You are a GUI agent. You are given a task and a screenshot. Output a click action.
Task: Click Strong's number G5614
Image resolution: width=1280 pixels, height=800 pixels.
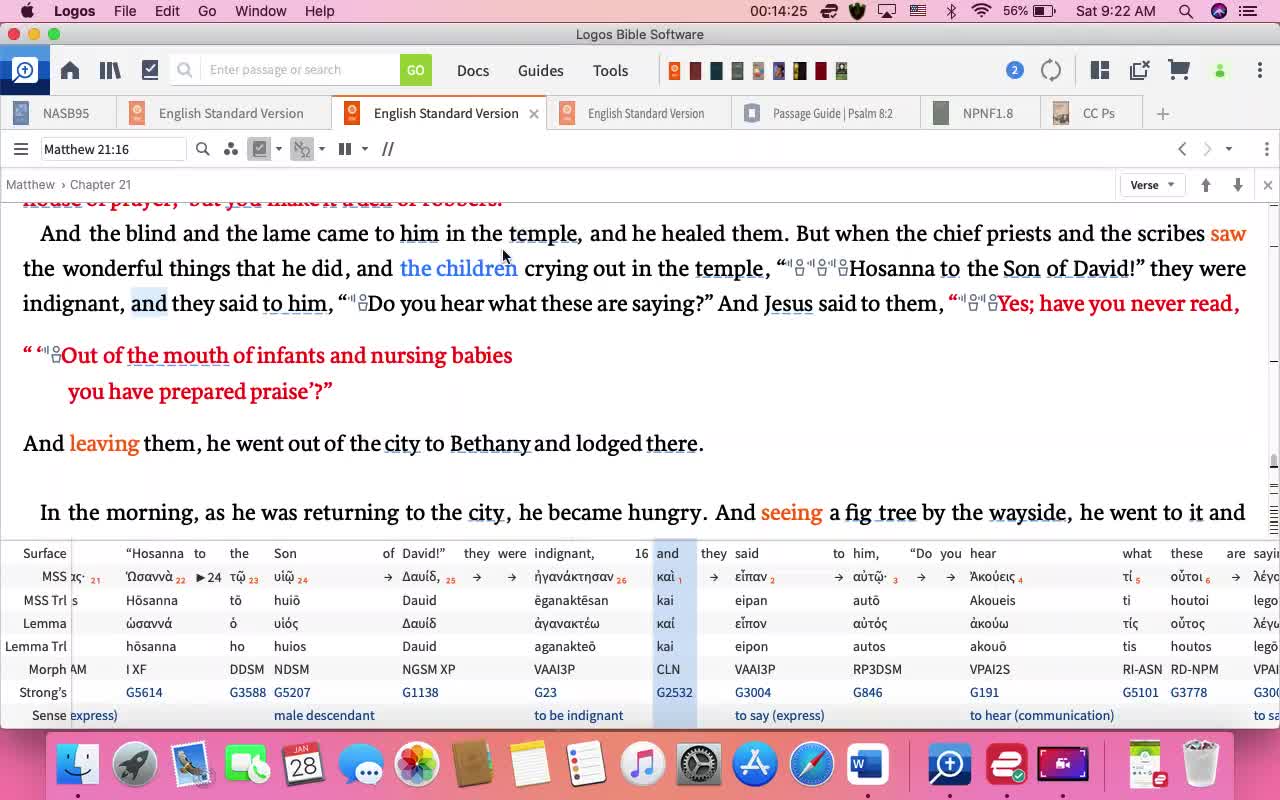coord(144,692)
